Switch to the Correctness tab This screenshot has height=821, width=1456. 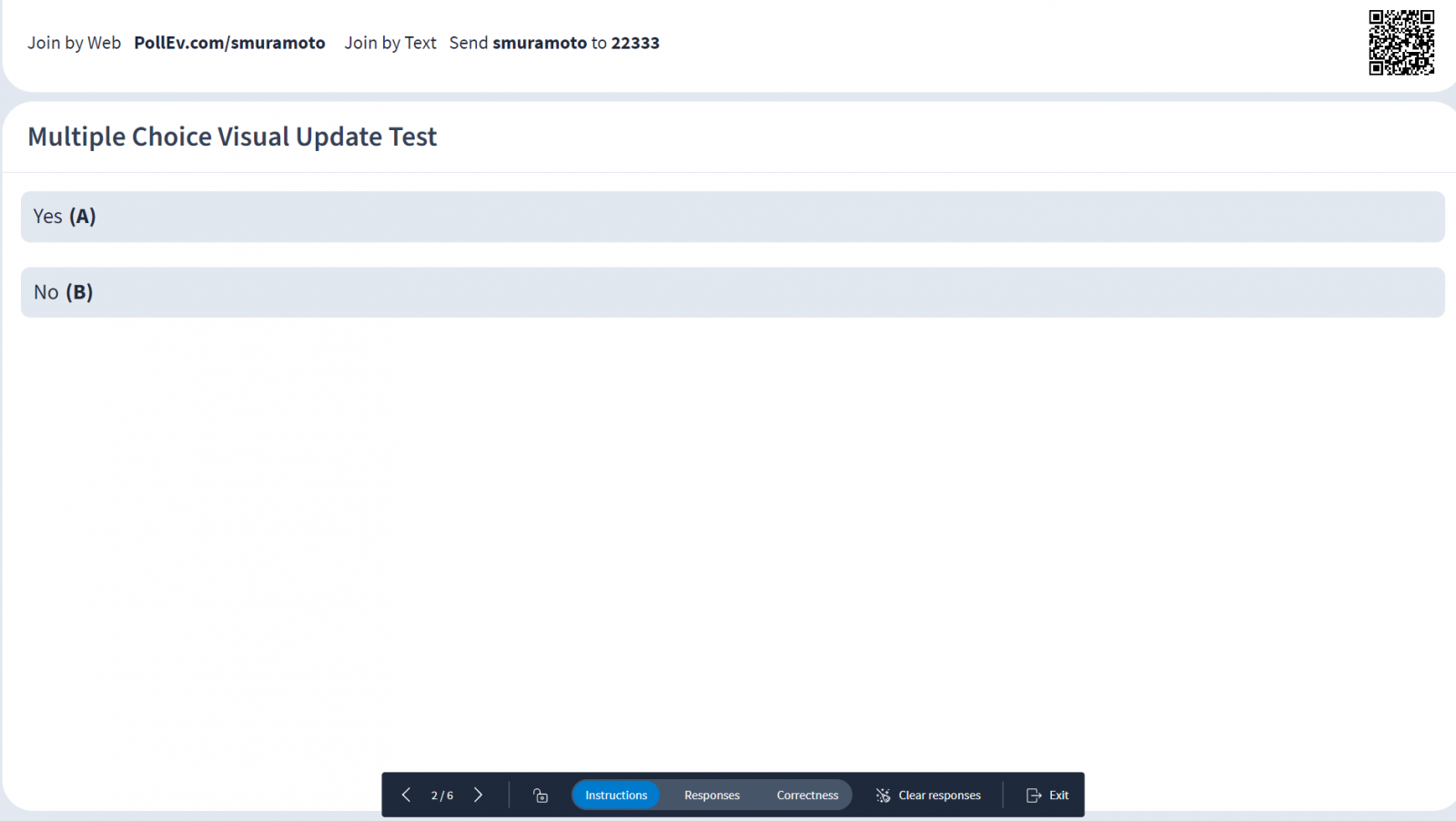click(x=807, y=795)
